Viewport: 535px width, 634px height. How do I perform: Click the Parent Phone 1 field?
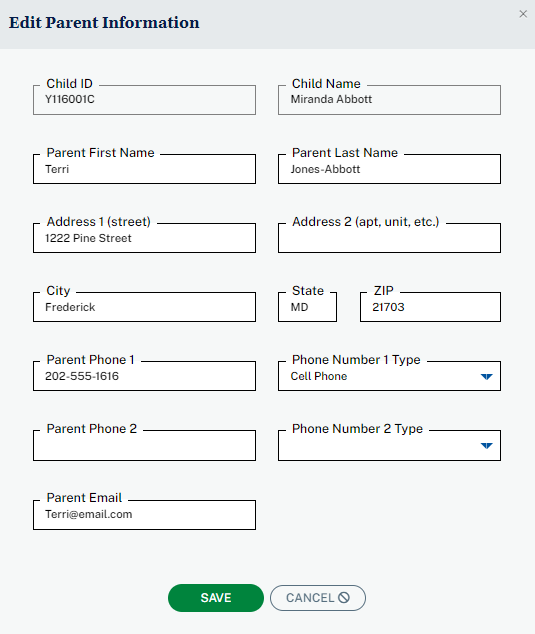pos(144,376)
